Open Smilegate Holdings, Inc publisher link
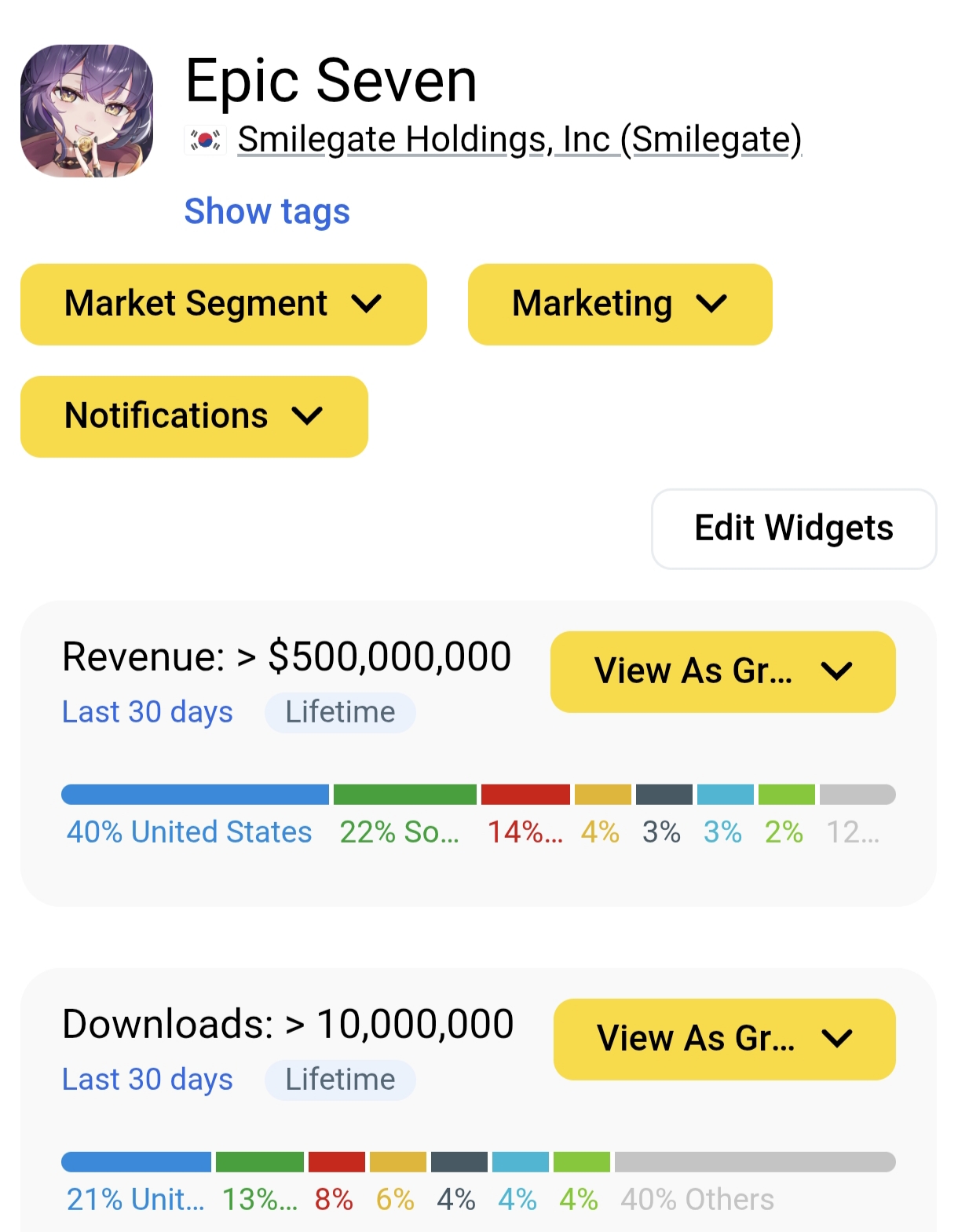Image resolution: width=958 pixels, height=1232 pixels. click(519, 140)
